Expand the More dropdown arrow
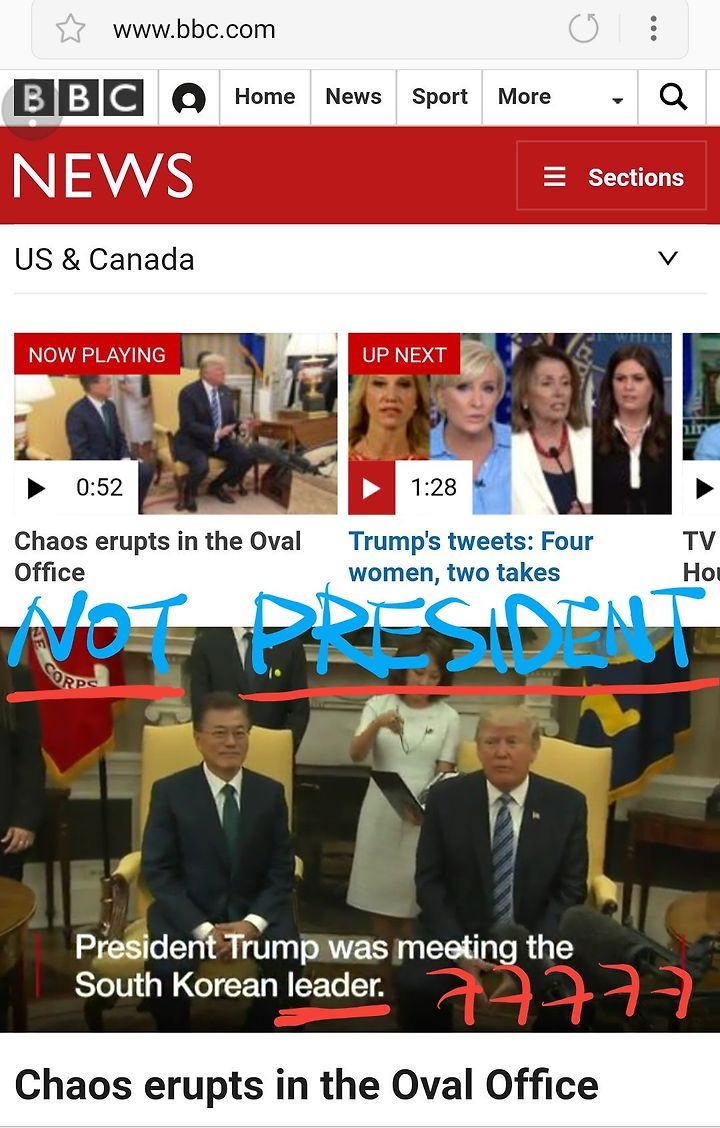This screenshot has width=720, height=1128. click(617, 100)
